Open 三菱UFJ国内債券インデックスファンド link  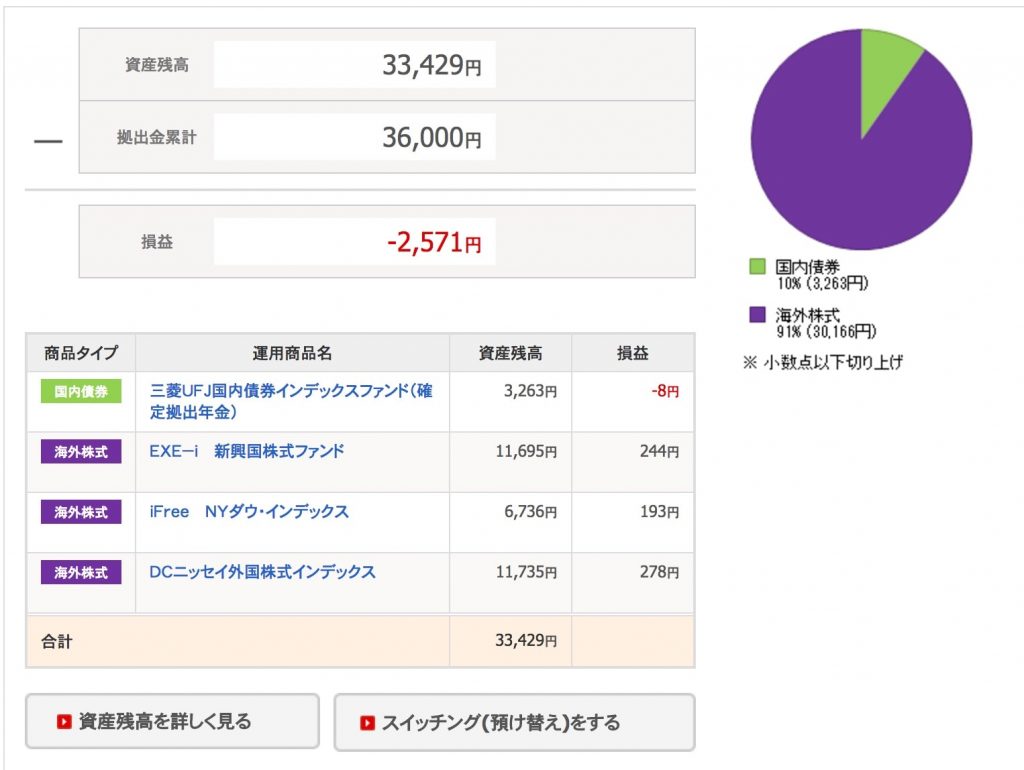click(x=291, y=401)
